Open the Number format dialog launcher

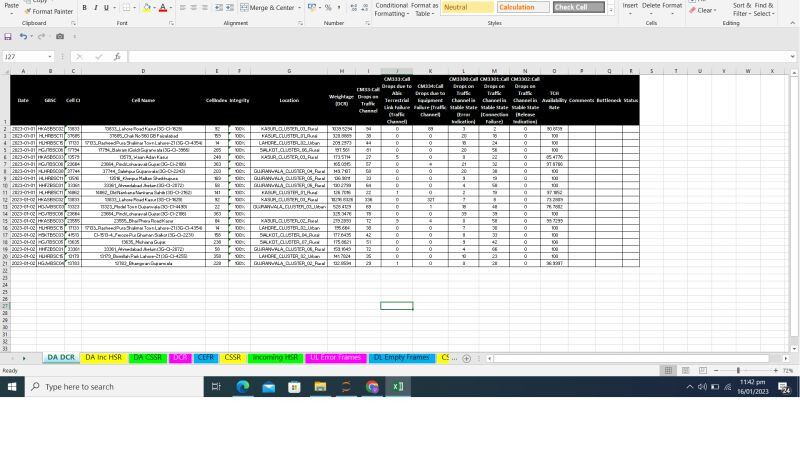coord(367,23)
